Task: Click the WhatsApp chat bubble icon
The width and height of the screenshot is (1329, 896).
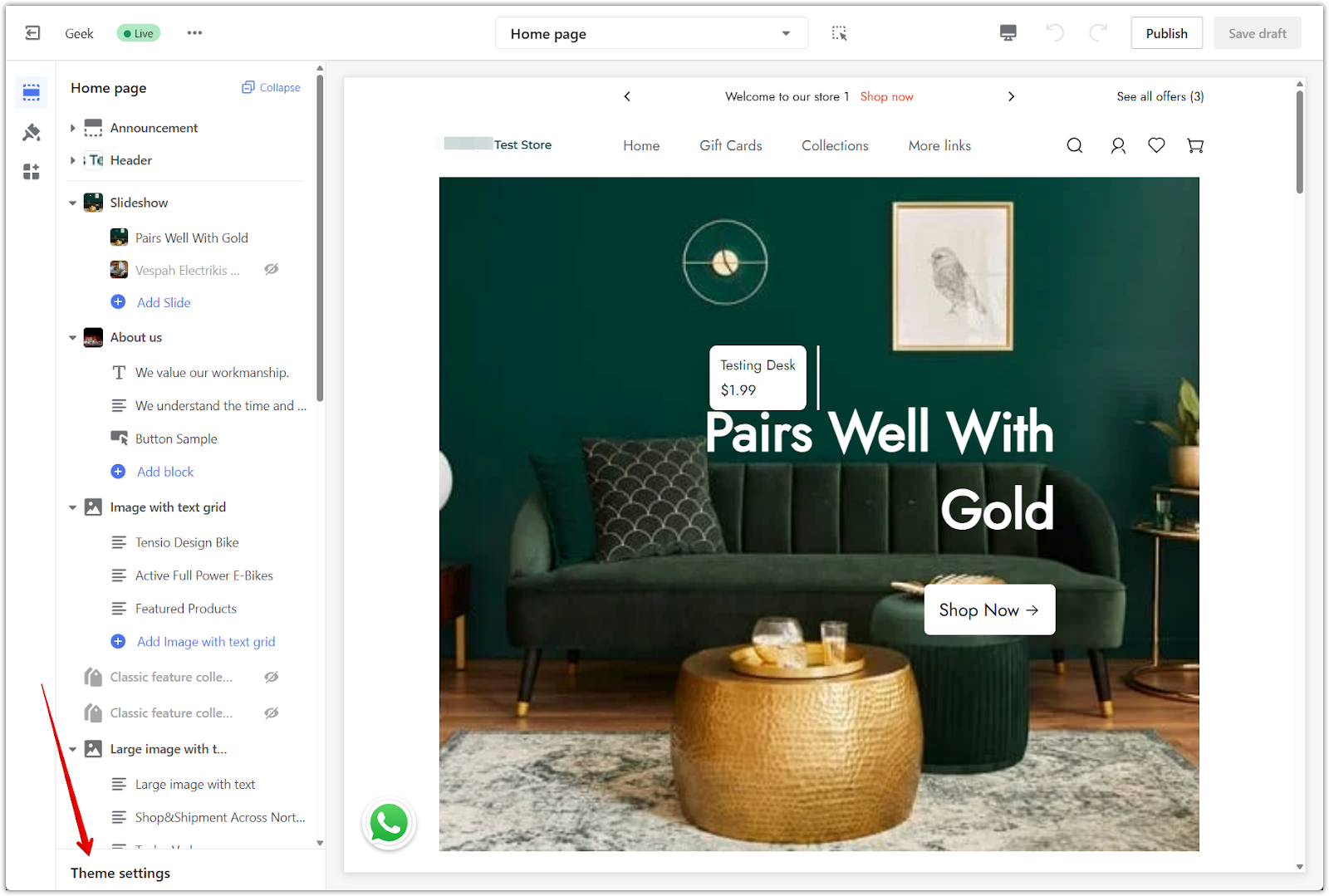Action: click(389, 824)
